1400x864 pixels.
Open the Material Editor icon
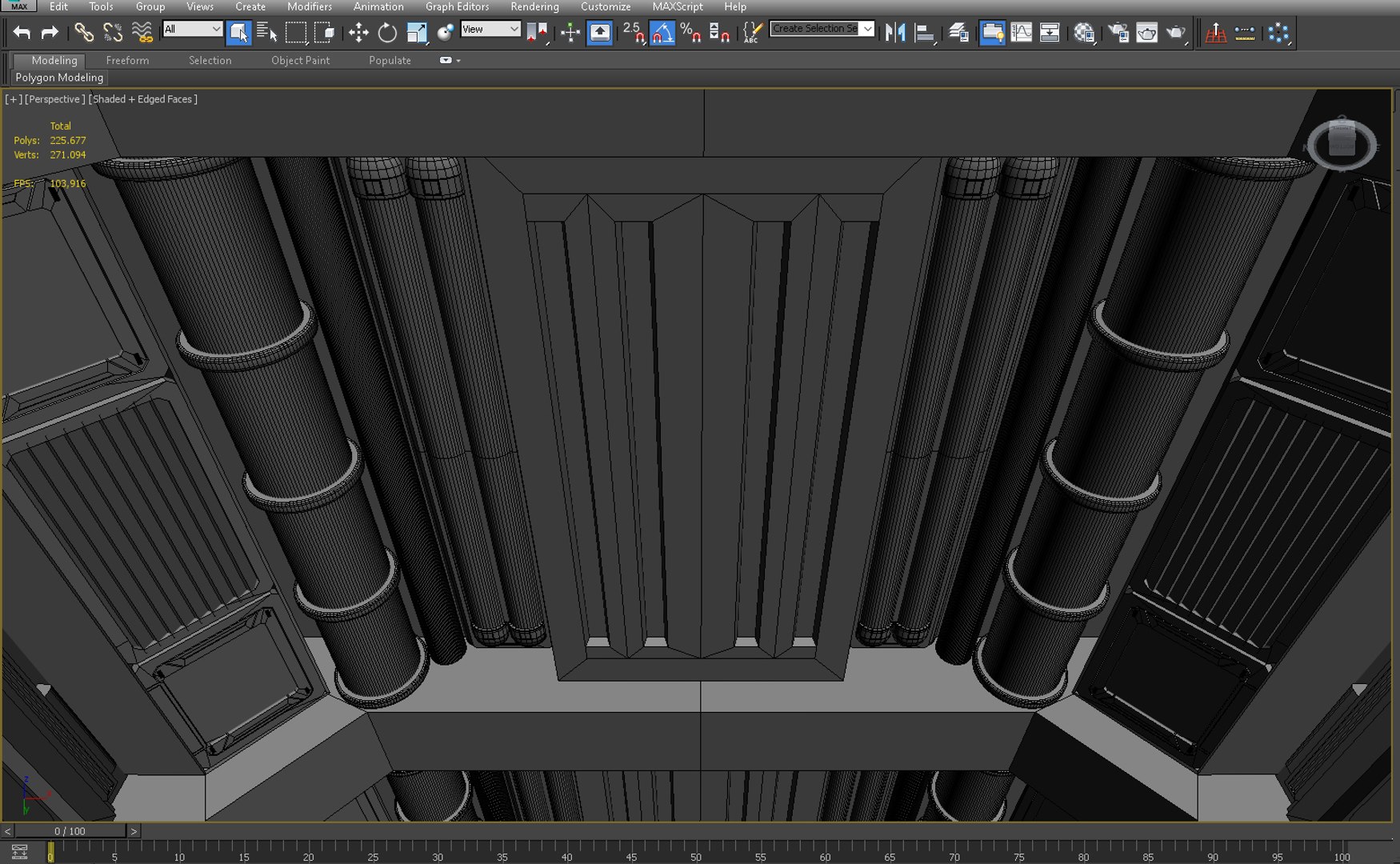tap(1084, 33)
